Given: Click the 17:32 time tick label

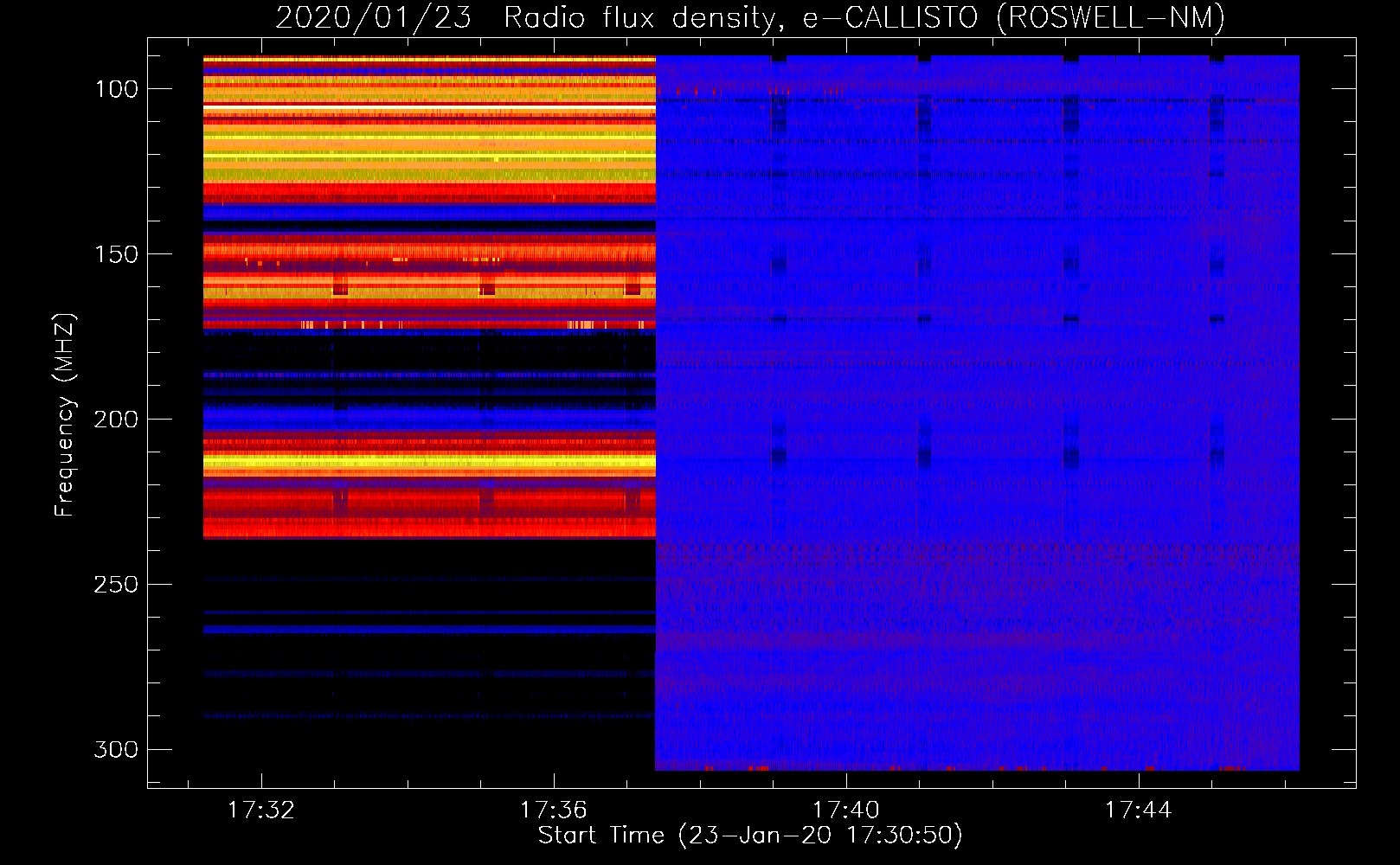Looking at the screenshot, I should click(x=261, y=810).
